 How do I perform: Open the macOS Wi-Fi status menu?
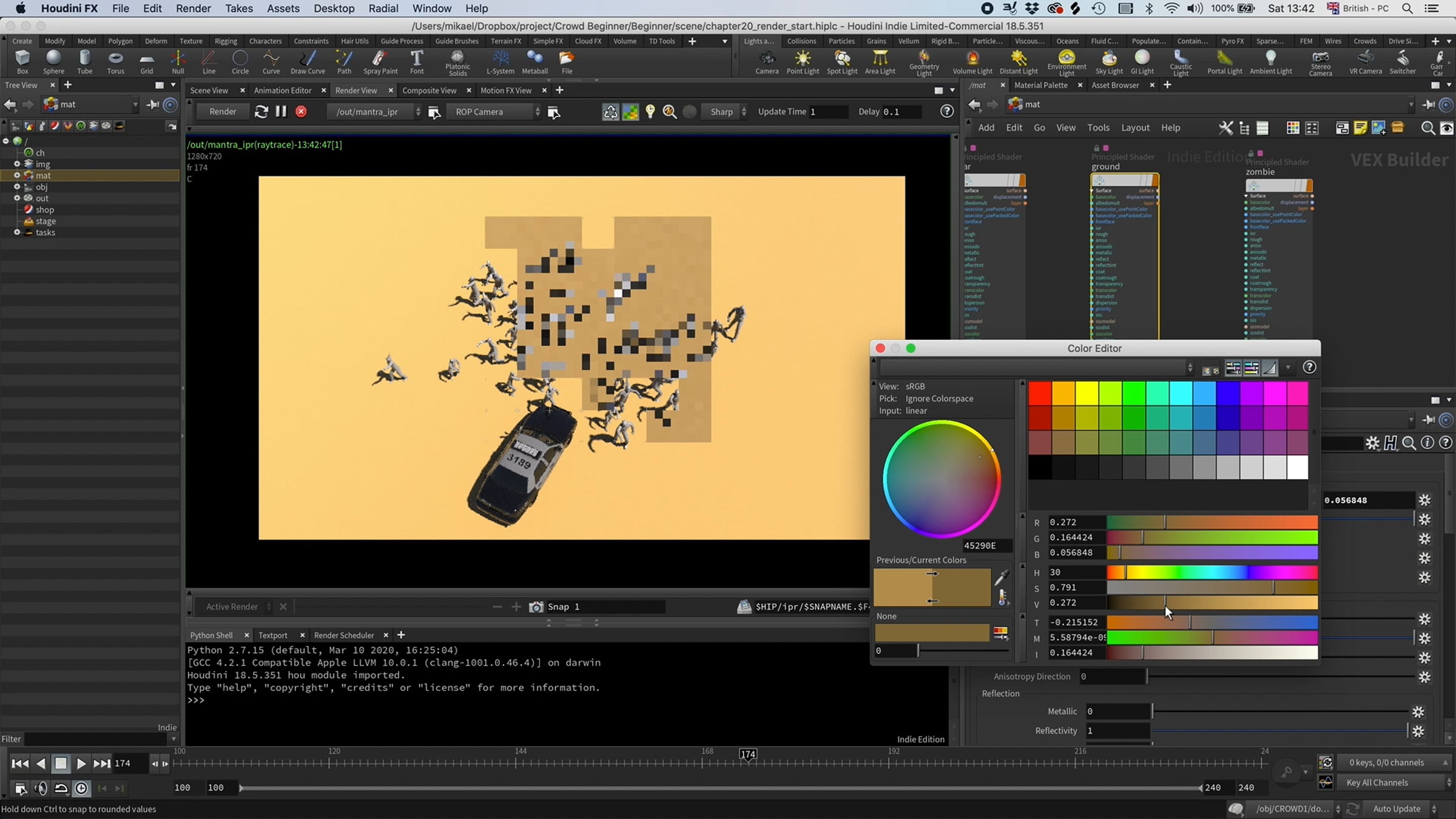[x=1171, y=8]
